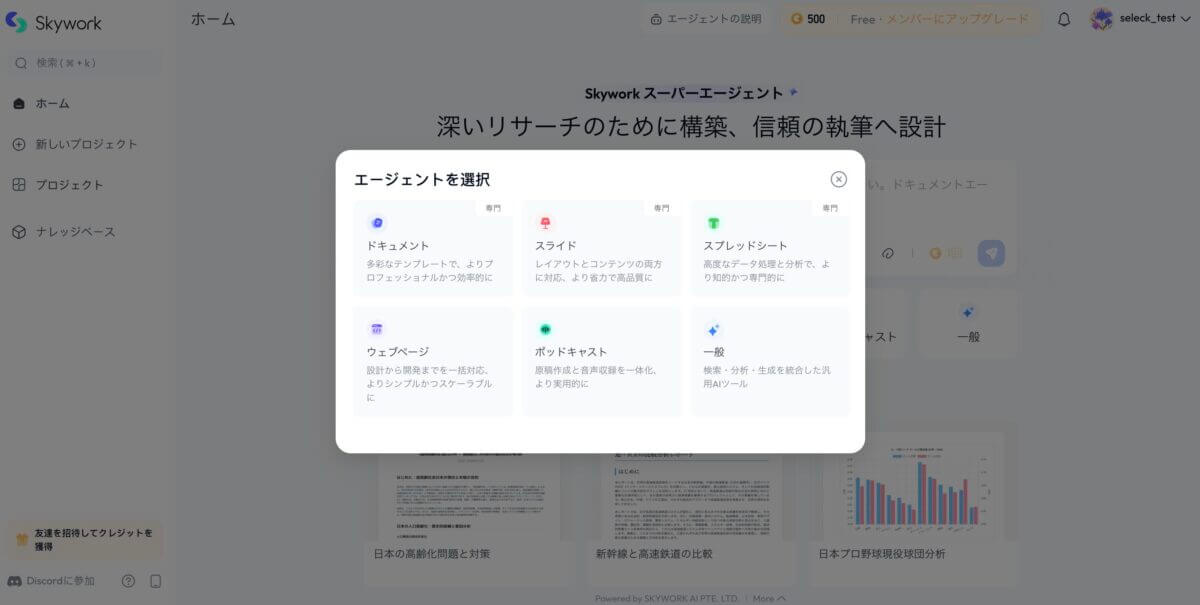Open ナレッジベース in the sidebar
The height and width of the screenshot is (605, 1200).
(85, 232)
